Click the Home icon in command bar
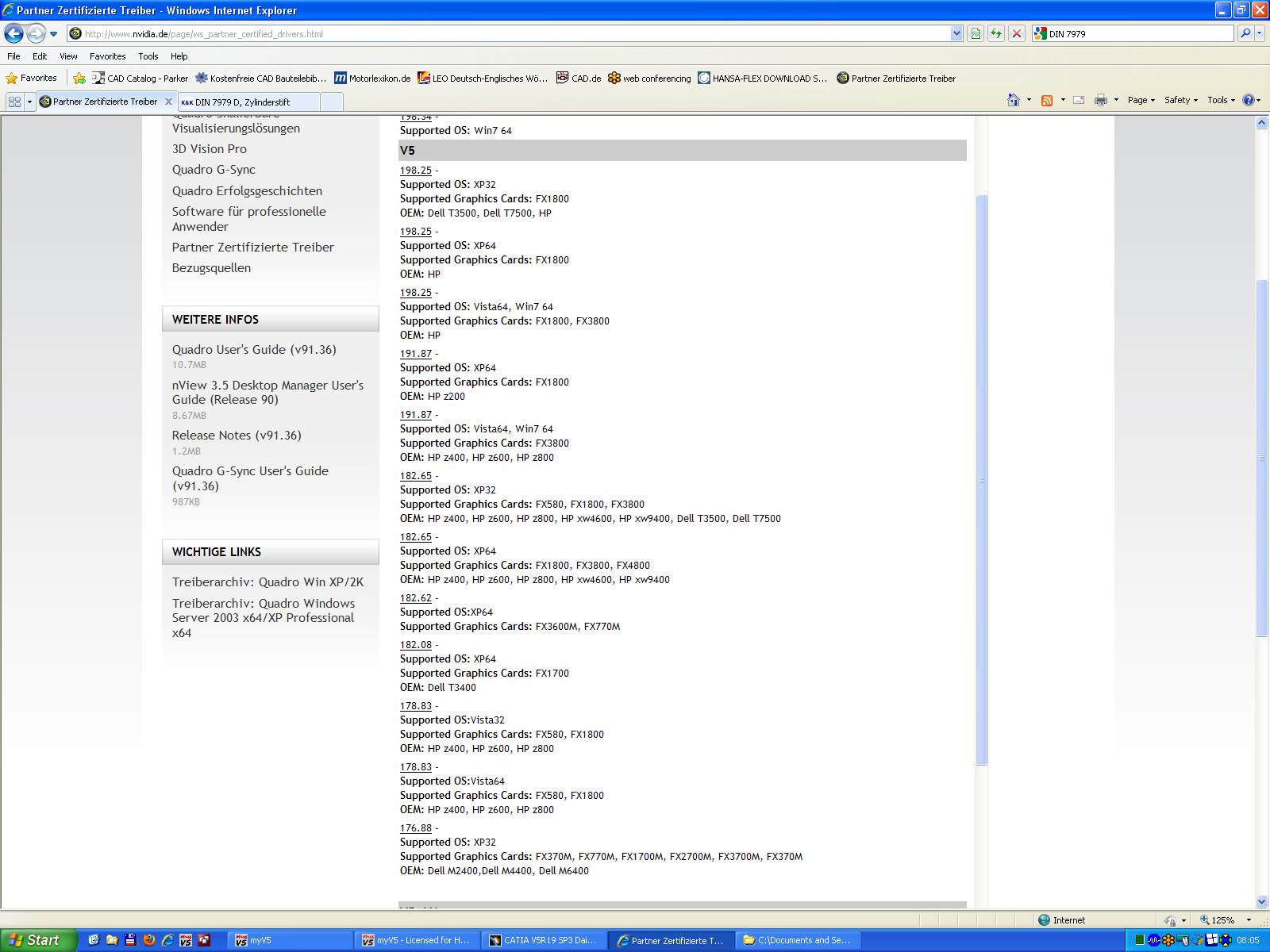This screenshot has height=952, width=1270. point(1014,100)
